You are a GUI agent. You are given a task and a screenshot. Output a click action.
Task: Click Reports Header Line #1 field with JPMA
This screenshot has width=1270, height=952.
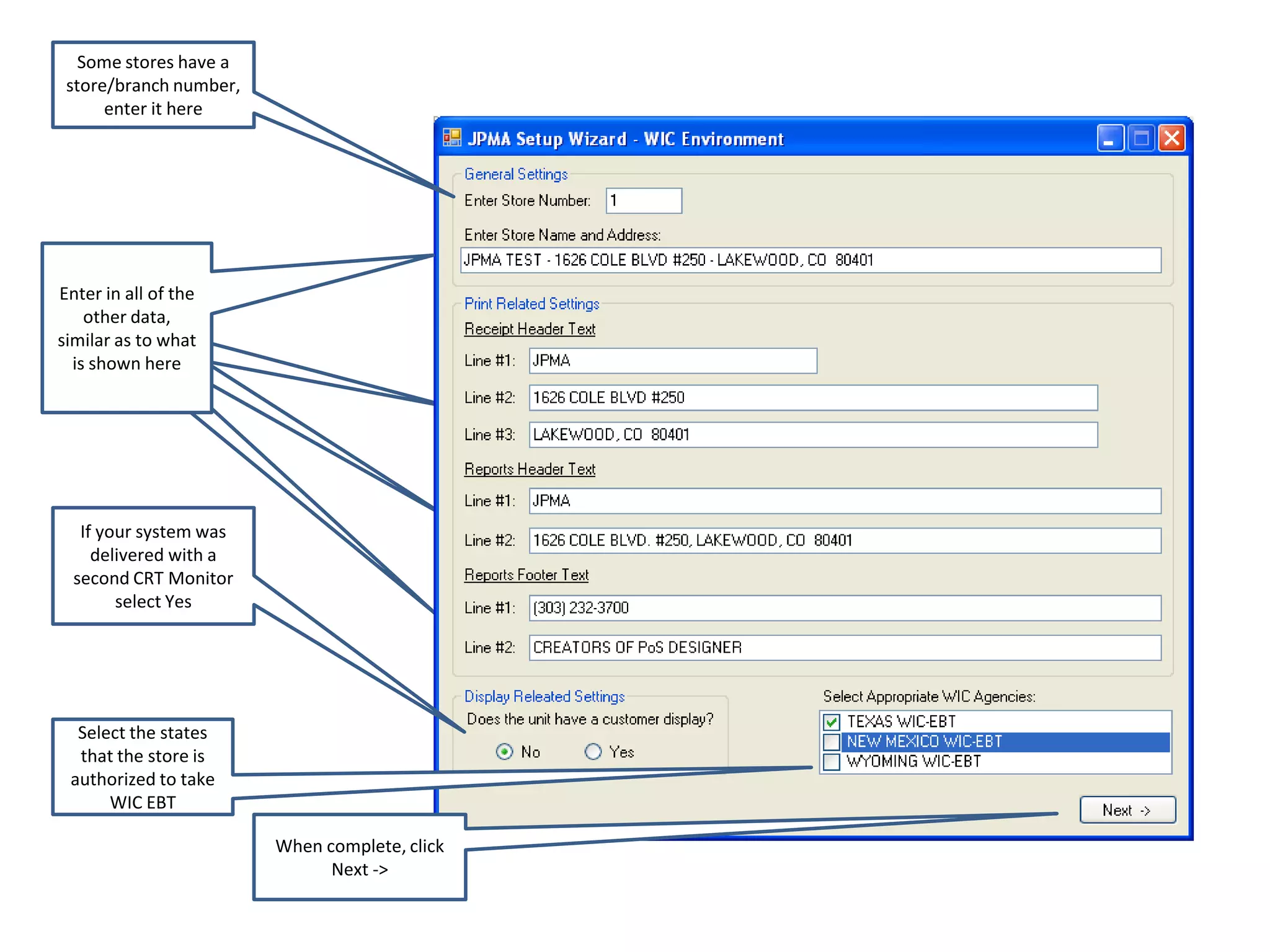[x=845, y=501]
